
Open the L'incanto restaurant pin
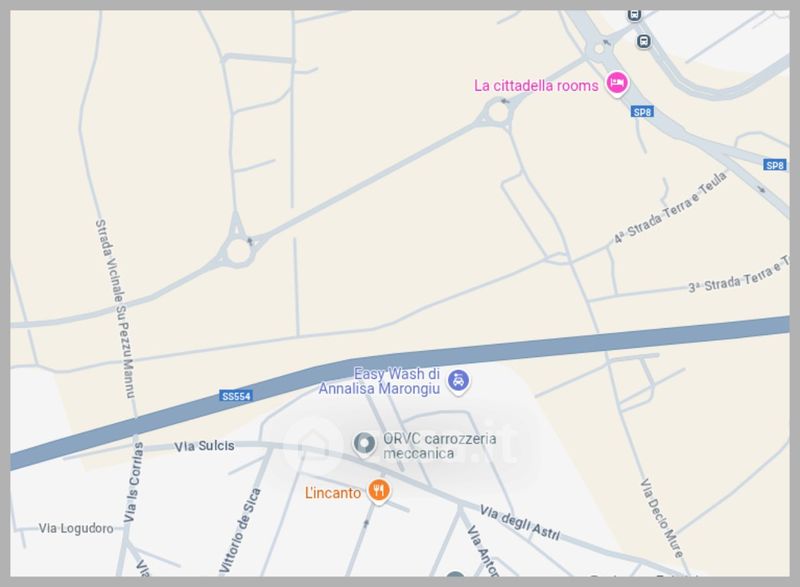[379, 492]
